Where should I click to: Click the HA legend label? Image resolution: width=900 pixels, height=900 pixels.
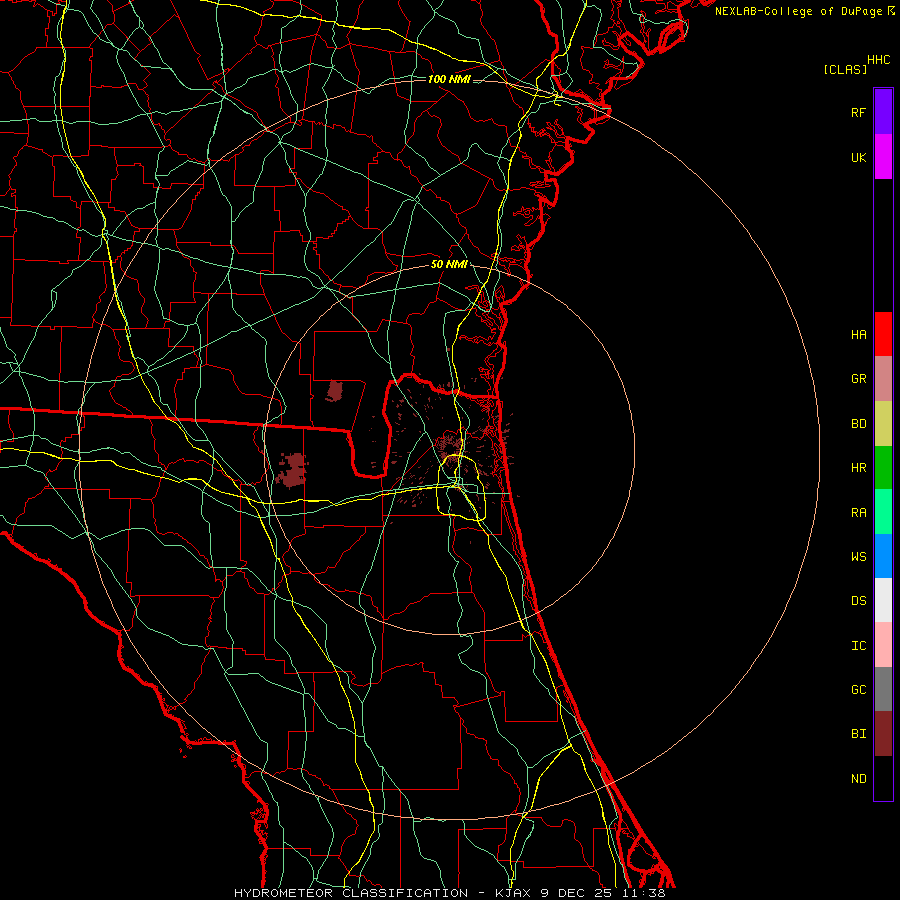click(x=858, y=334)
